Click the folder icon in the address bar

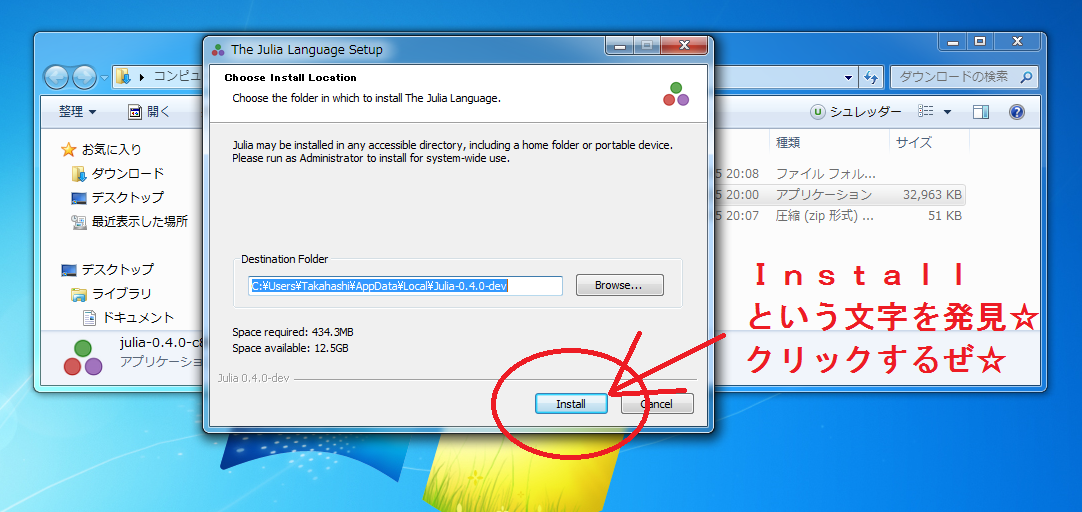[122, 77]
